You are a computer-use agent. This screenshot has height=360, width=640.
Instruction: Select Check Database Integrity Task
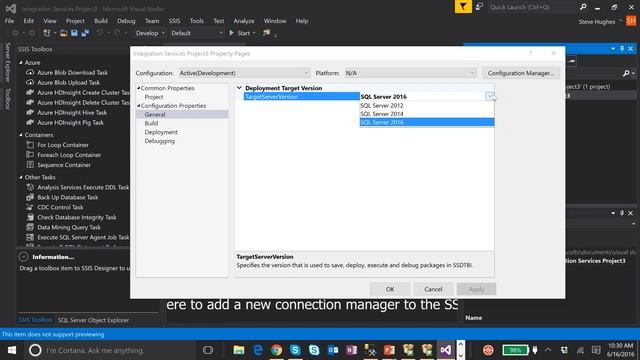pyautogui.click(x=77, y=218)
